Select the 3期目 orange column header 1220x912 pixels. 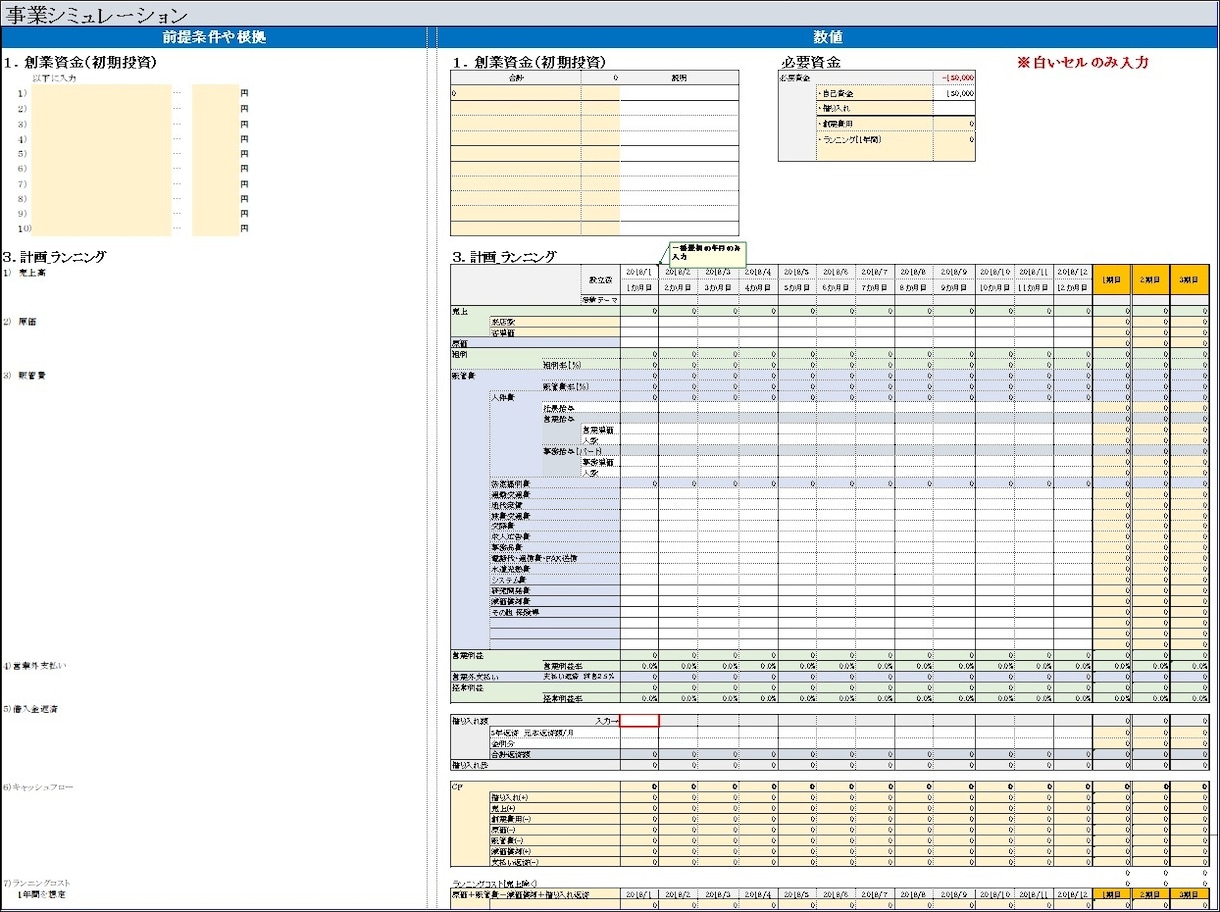(1190, 279)
